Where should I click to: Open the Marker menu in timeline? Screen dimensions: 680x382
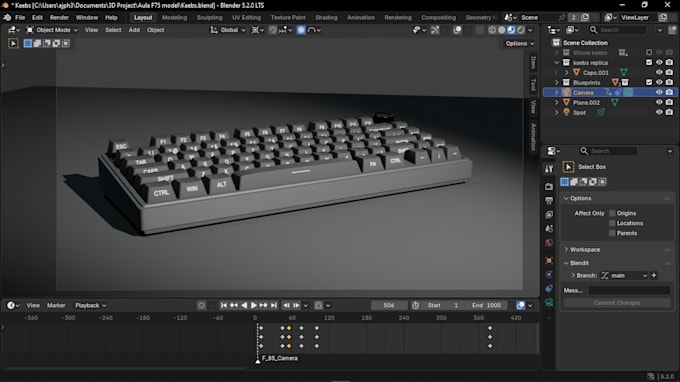pyautogui.click(x=56, y=305)
